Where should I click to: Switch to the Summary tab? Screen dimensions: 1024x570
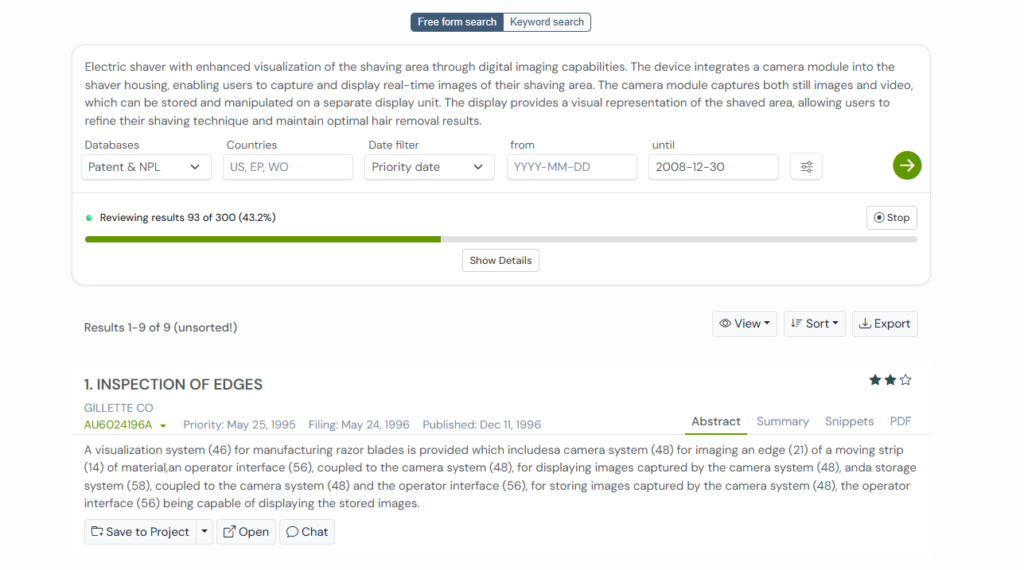(782, 422)
